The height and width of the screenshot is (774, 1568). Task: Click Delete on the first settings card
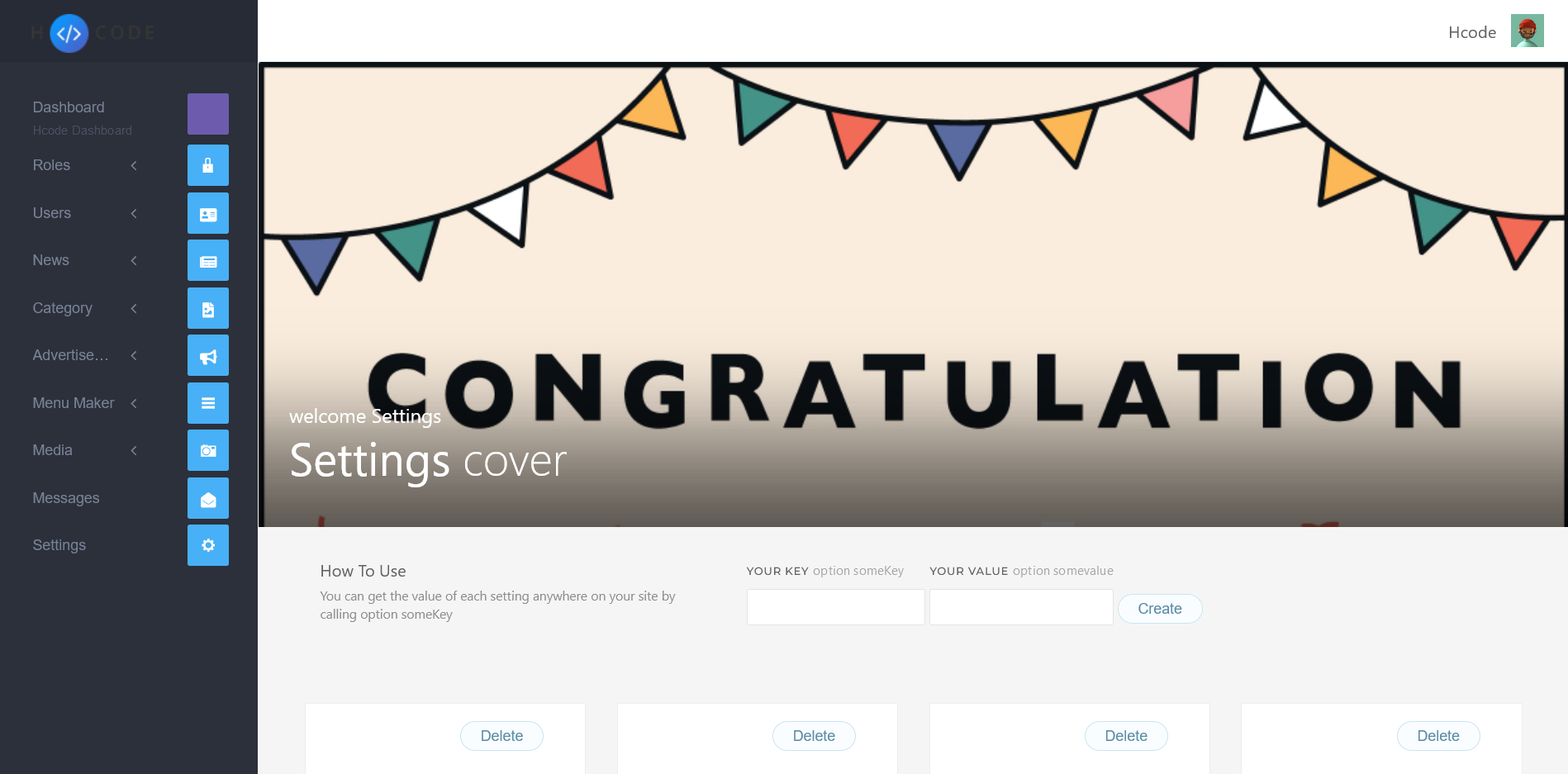point(501,736)
